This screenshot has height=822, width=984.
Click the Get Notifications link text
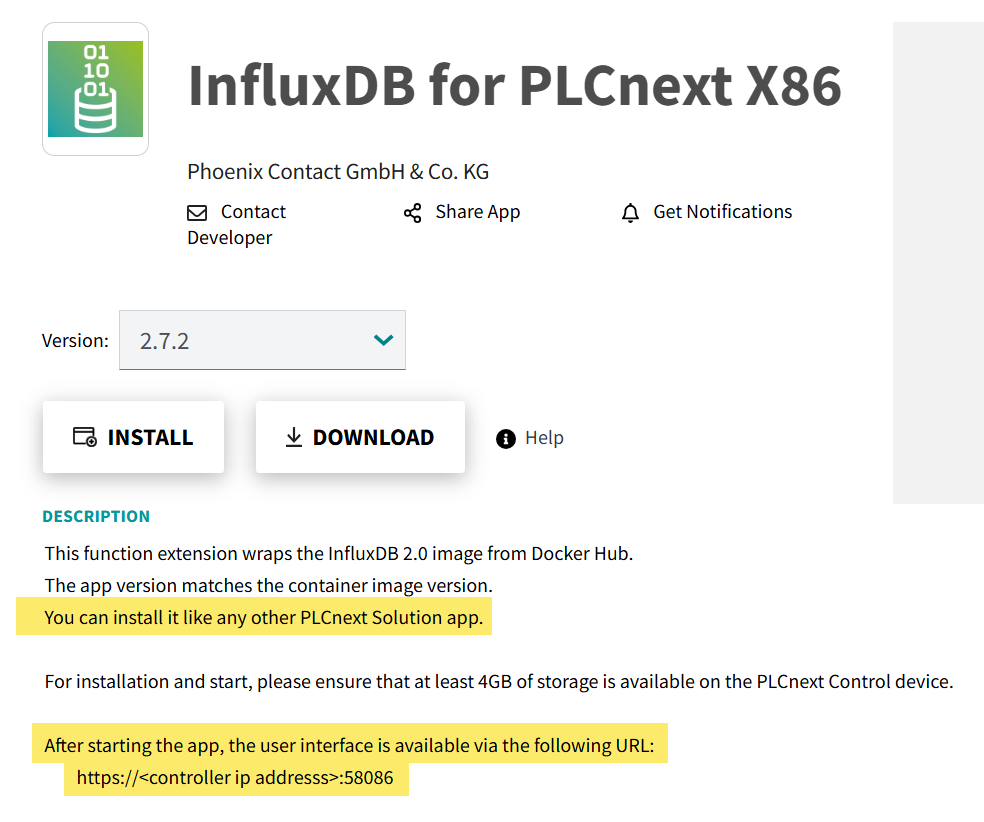(722, 212)
